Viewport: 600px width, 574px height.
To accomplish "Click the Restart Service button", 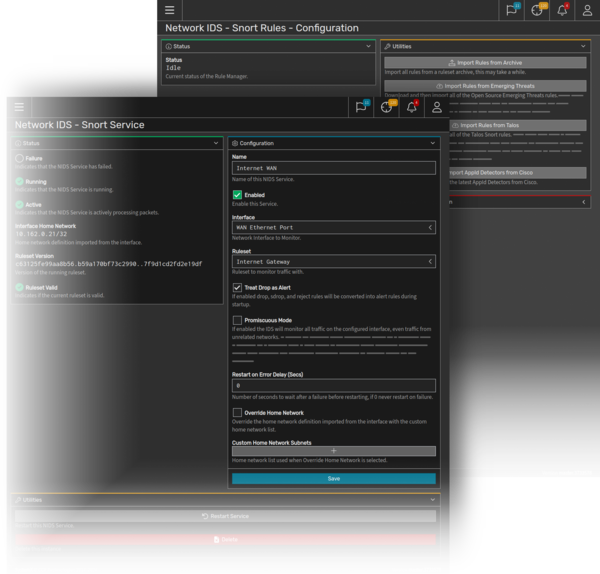I will pos(225,516).
